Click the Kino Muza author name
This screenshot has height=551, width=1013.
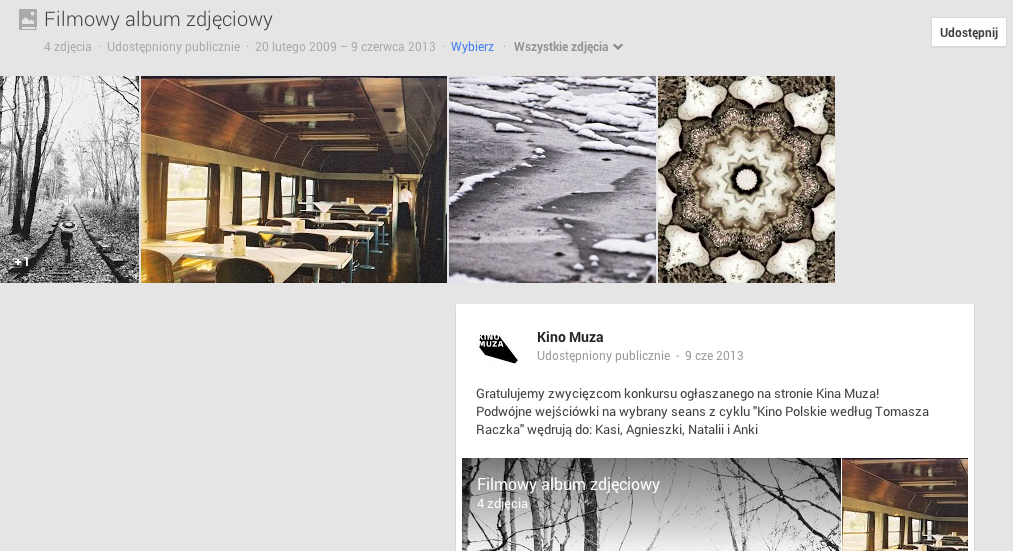tap(570, 337)
